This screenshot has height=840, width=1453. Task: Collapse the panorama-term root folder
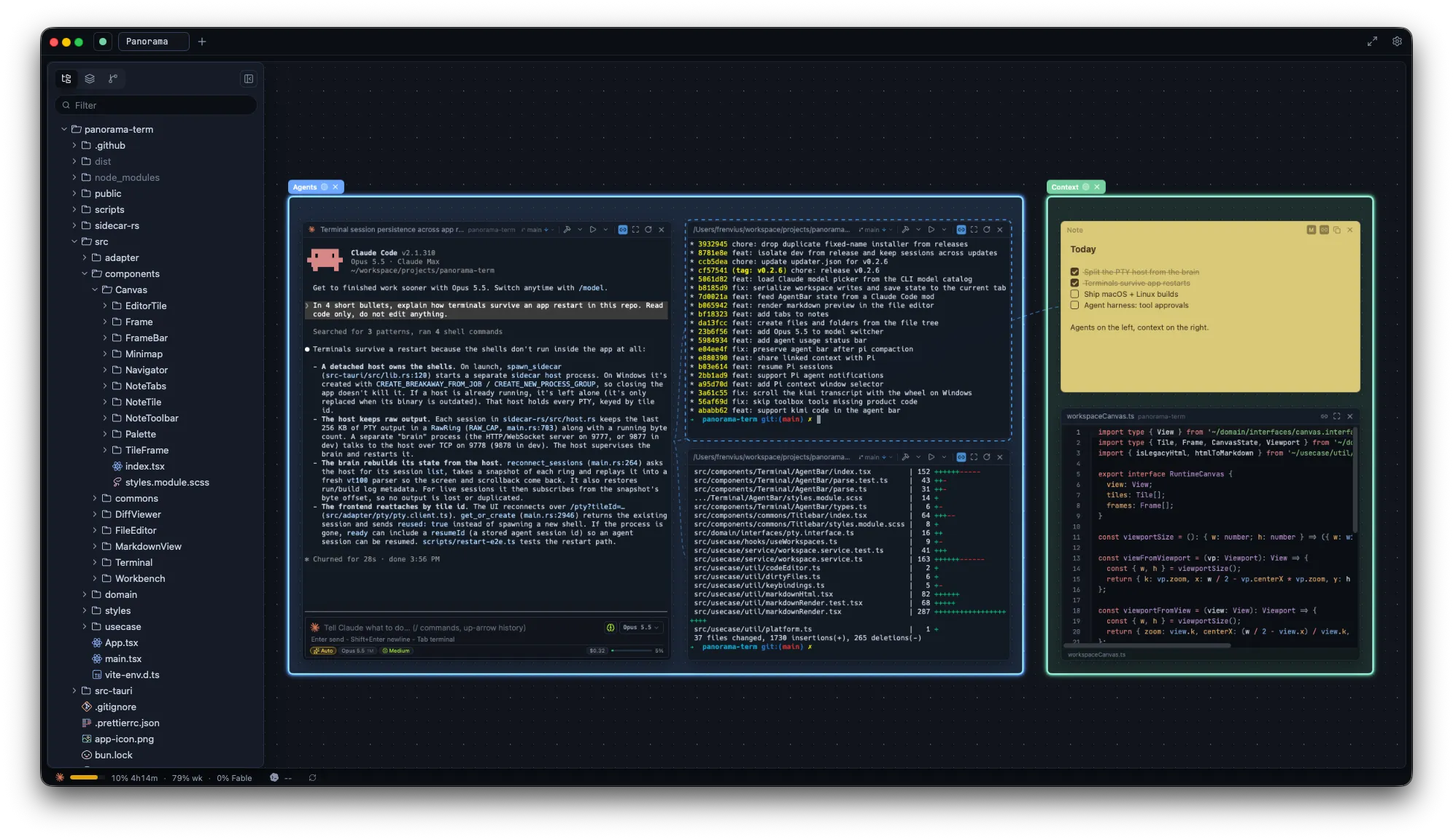coord(64,129)
